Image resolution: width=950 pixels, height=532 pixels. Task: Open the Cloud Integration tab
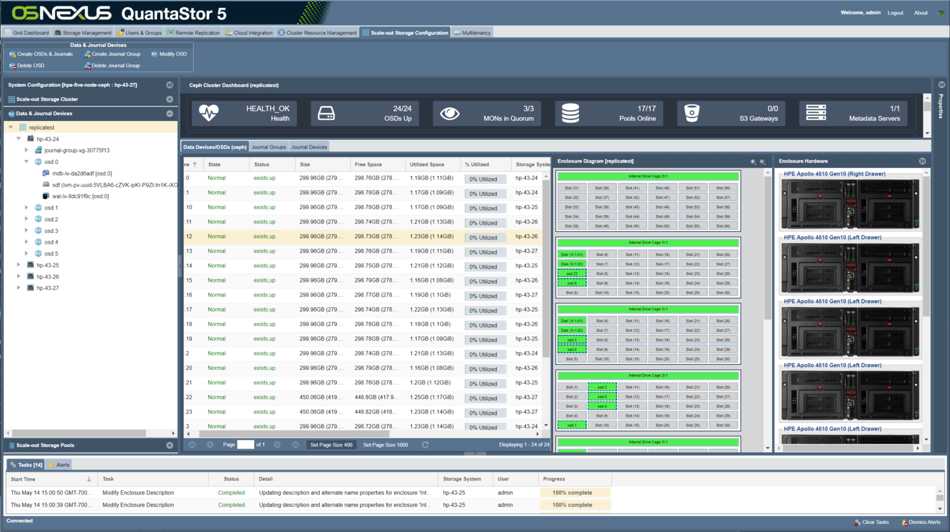250,33
